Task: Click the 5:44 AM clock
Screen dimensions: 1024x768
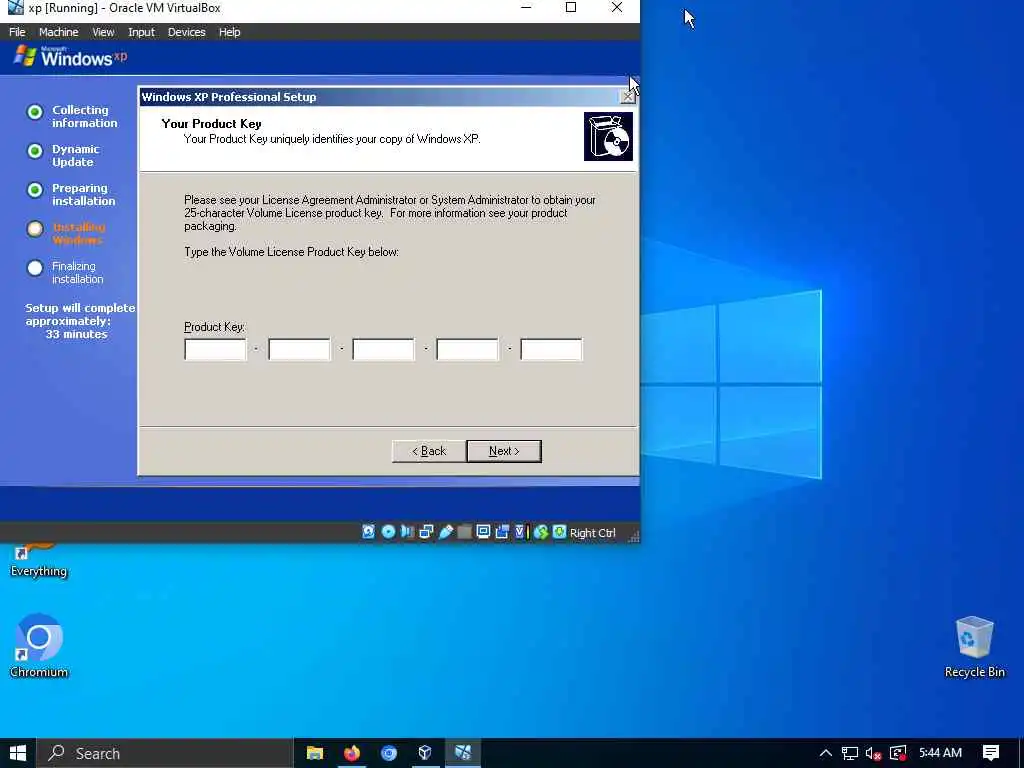Action: pyautogui.click(x=940, y=753)
